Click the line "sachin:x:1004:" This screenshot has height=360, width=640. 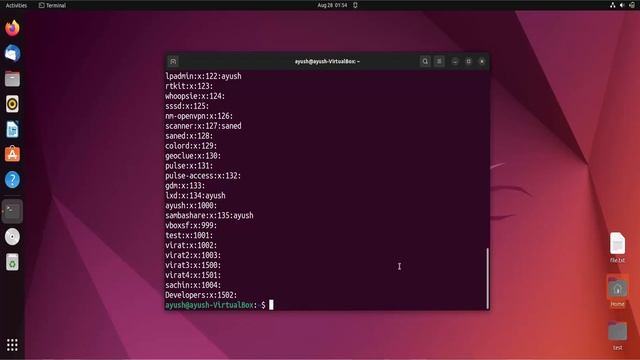pos(193,285)
